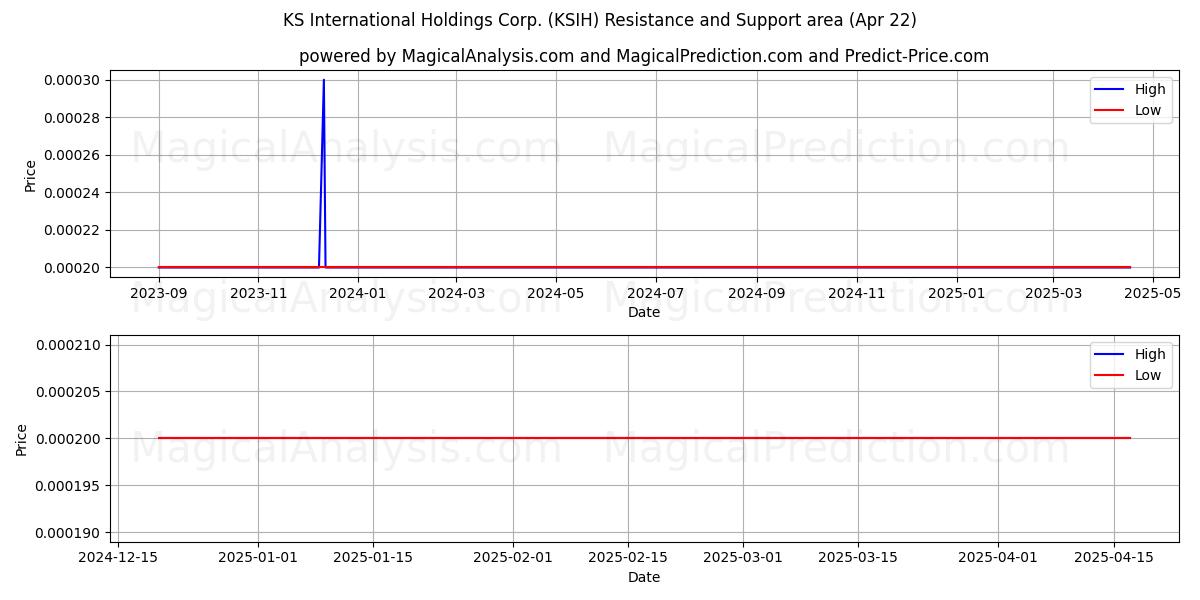The height and width of the screenshot is (600, 1200).
Task: Click the 0.00030 y-axis label
Action: pos(74,80)
